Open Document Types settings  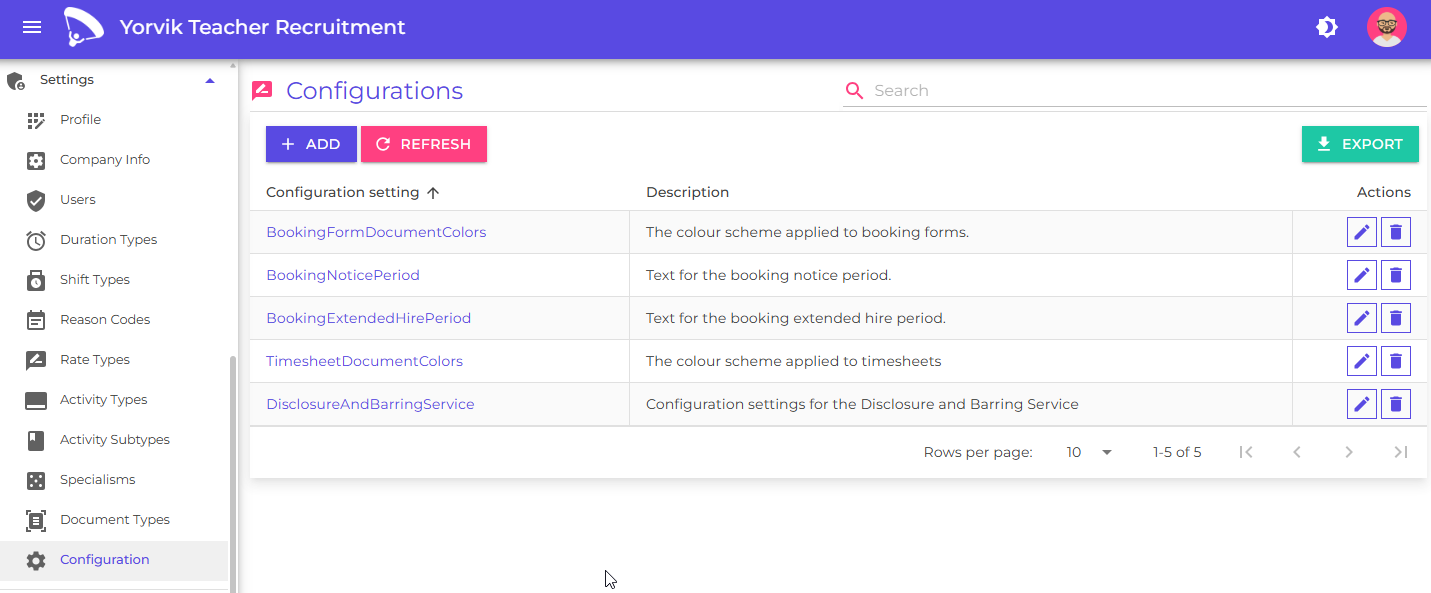coord(115,520)
